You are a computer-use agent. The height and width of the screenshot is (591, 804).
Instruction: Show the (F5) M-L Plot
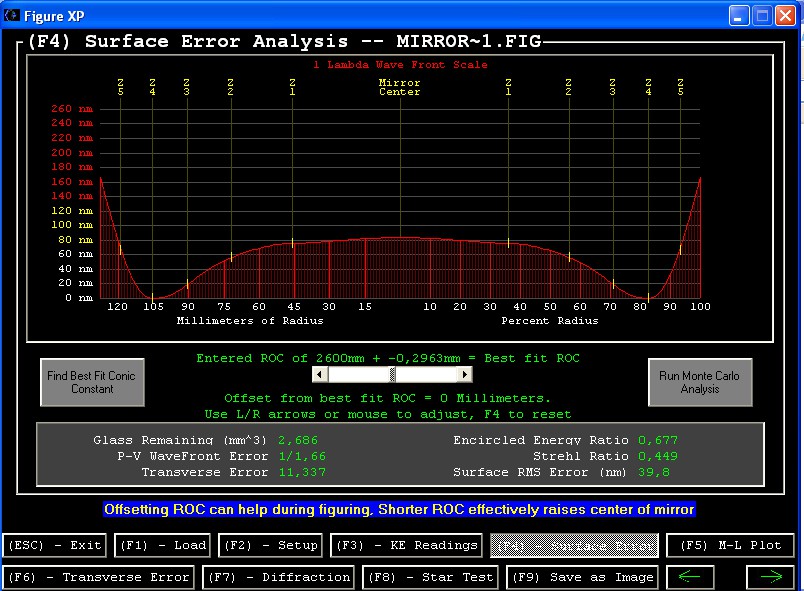(730, 545)
